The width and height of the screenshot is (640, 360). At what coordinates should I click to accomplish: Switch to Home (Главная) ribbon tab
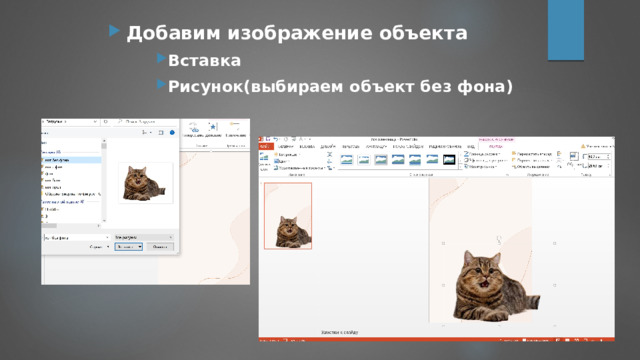point(286,146)
